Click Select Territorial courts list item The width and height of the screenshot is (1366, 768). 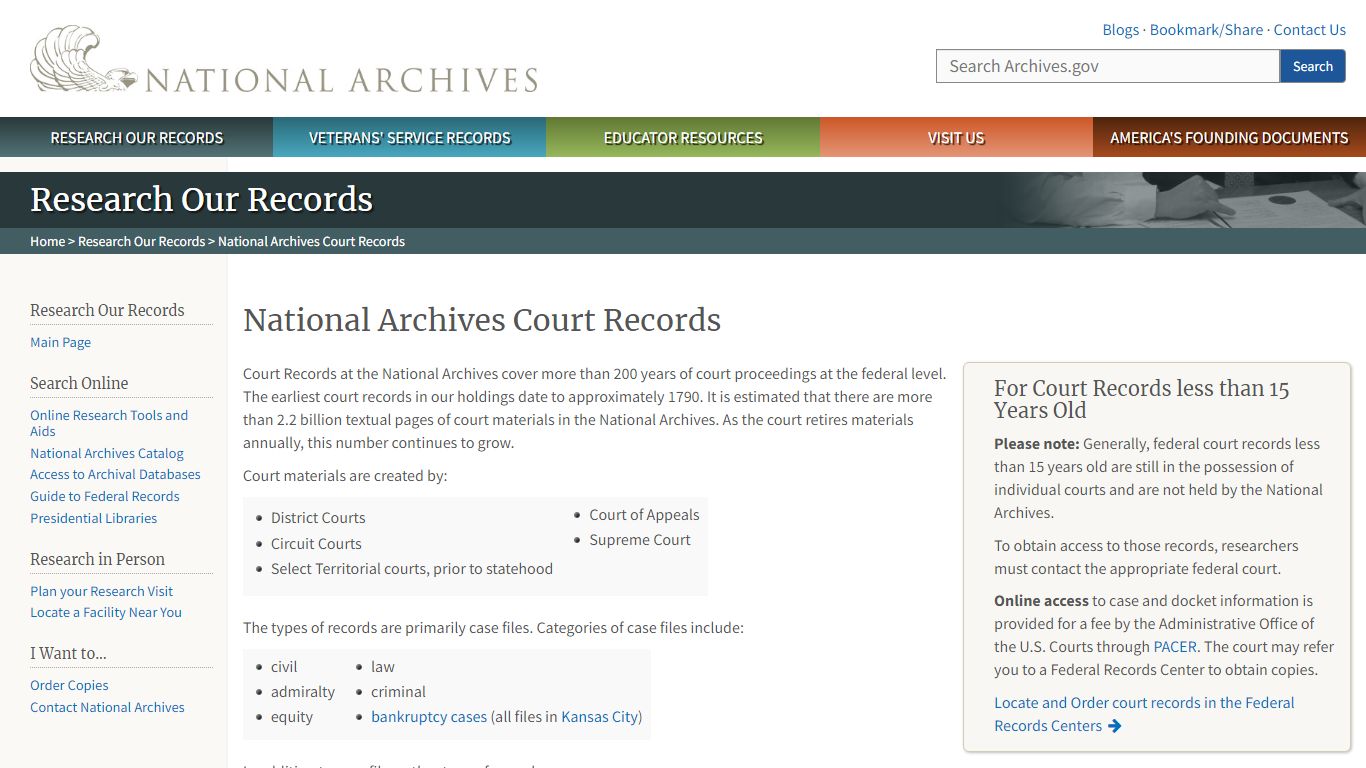[412, 569]
